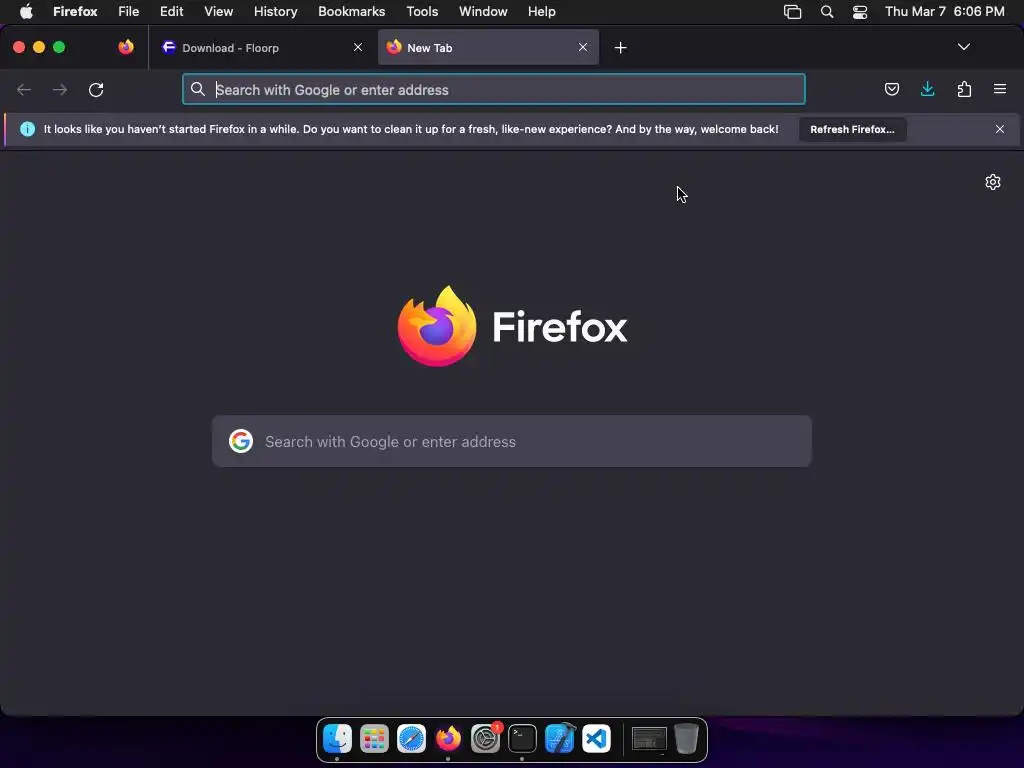Click the date and time clock
The height and width of the screenshot is (768, 1024).
point(944,12)
